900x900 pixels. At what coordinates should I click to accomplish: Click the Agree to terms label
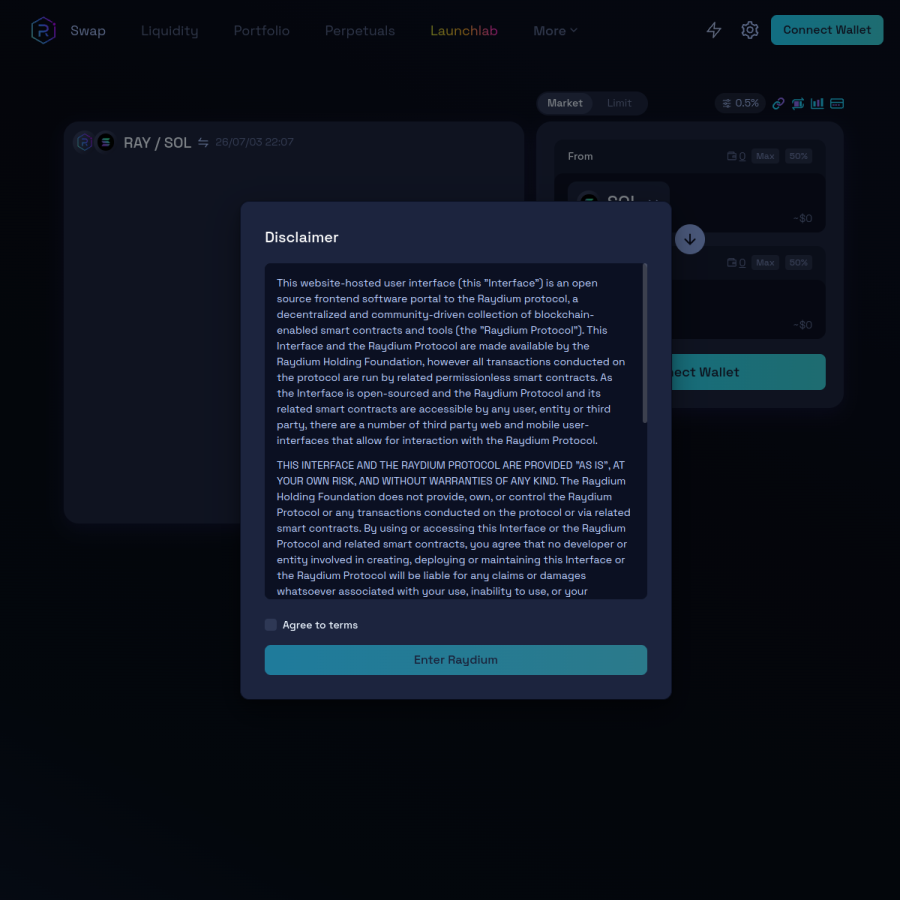(320, 625)
